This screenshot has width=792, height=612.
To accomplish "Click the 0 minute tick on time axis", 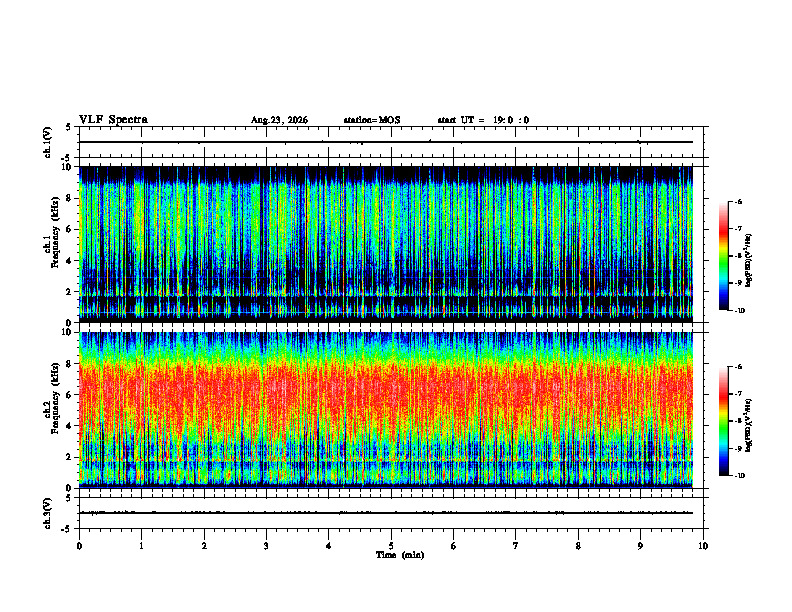I will click(79, 546).
